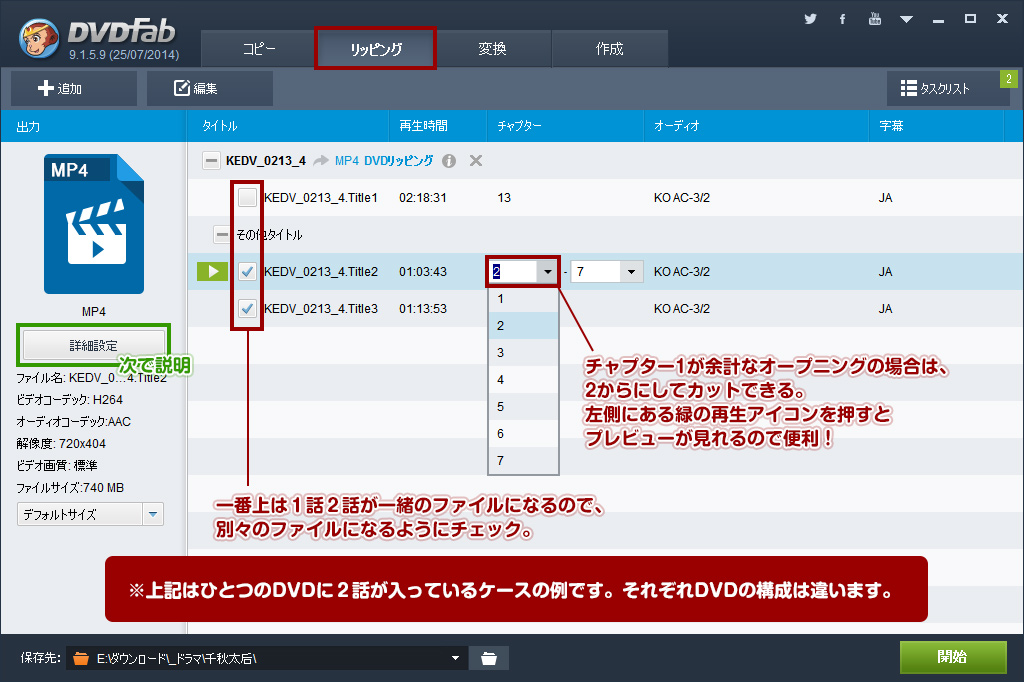Screen dimensions: 1024x682
Task: Open the デフォルトサイズ size dropdown
Action: tap(90, 514)
